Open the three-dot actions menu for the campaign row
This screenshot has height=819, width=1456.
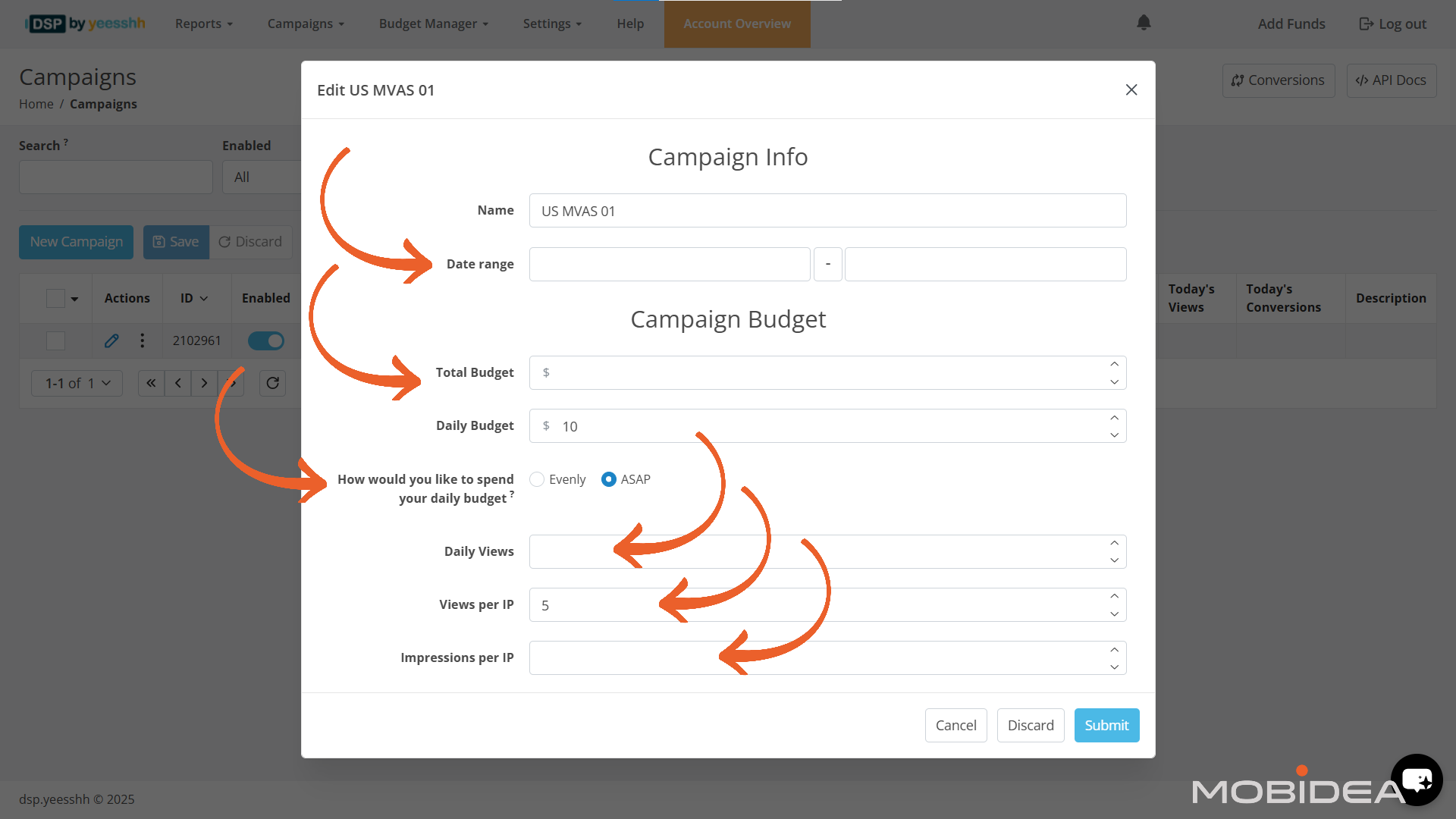pos(142,340)
